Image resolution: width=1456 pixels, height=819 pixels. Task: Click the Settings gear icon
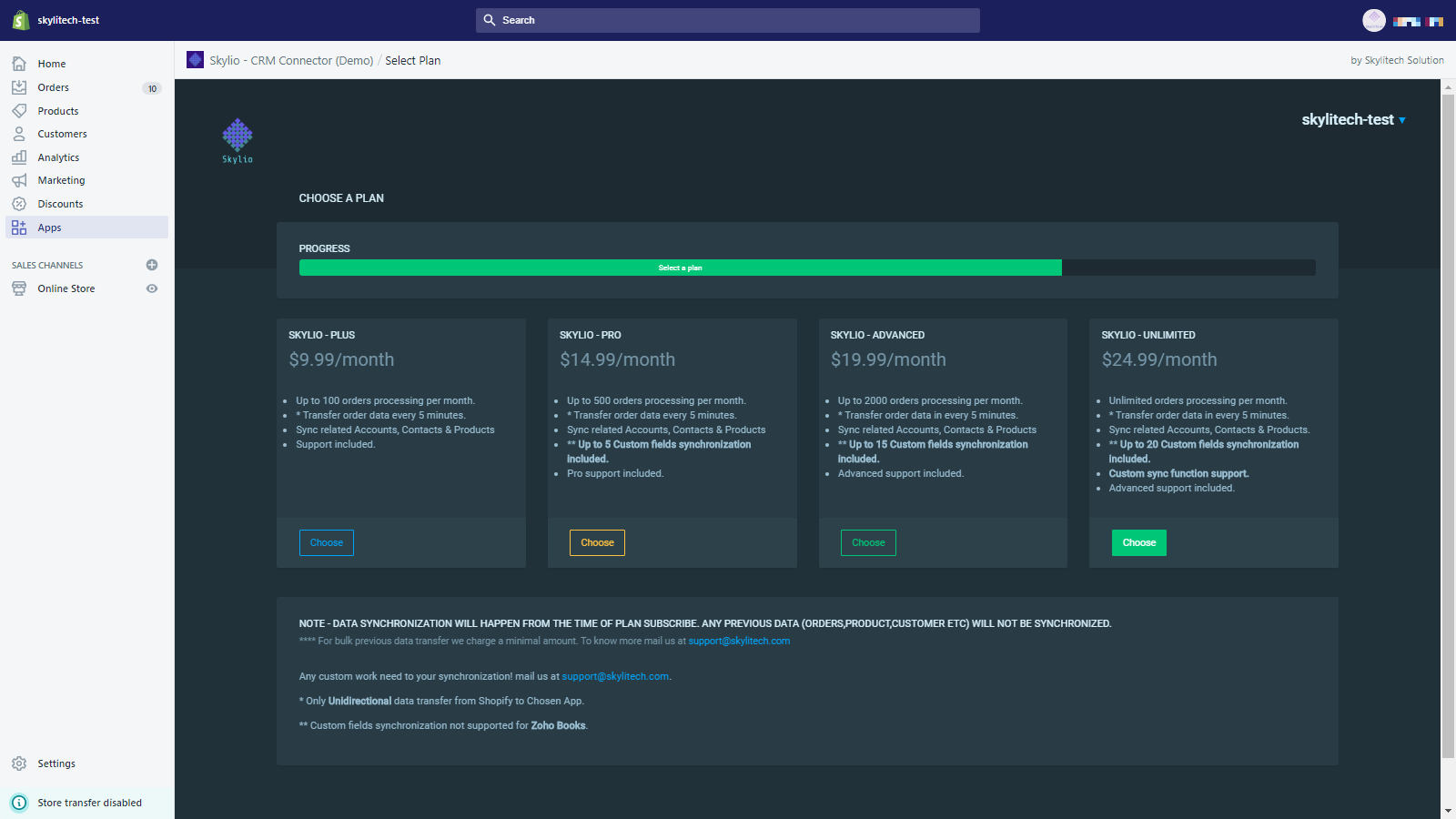(19, 763)
